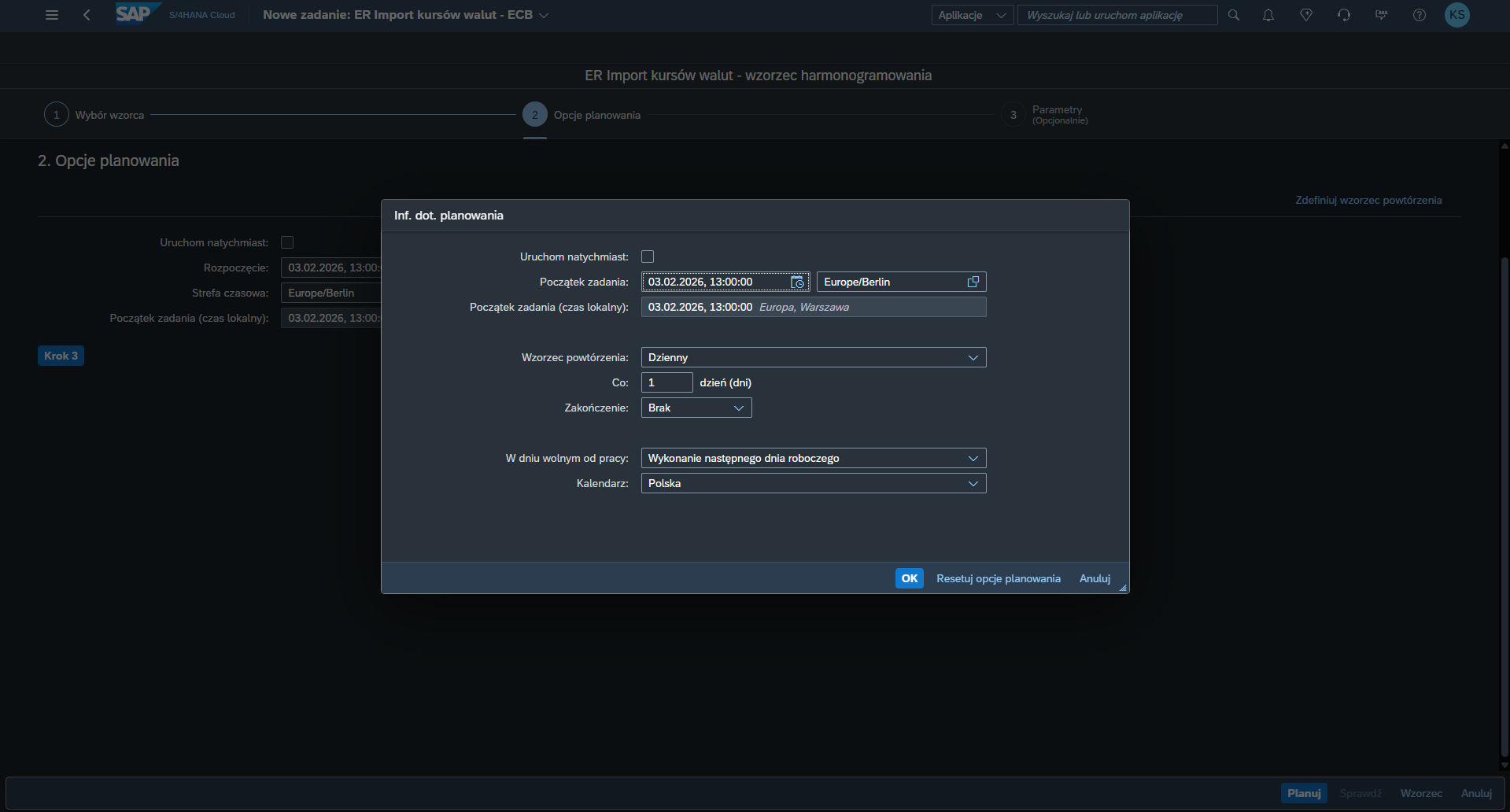This screenshot has height=812, width=1510.
Task: Confirm dialog with OK button
Action: pos(909,578)
